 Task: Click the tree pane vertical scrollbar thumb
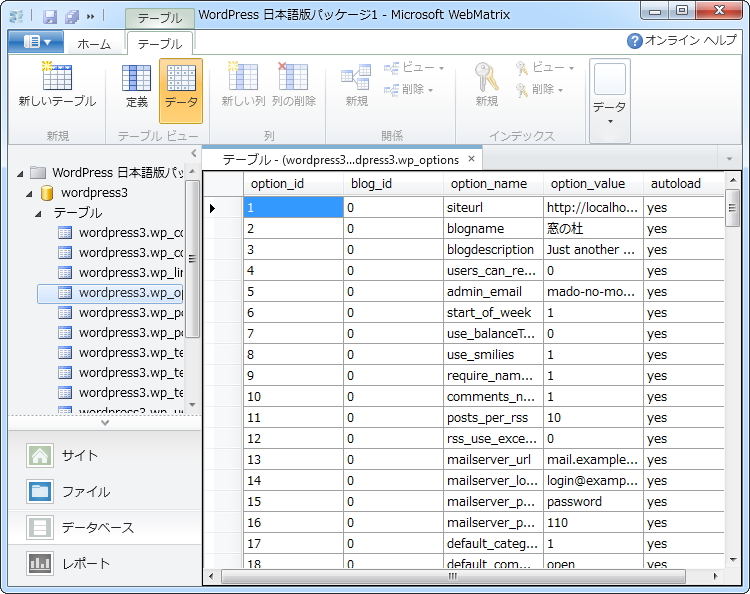point(192,259)
